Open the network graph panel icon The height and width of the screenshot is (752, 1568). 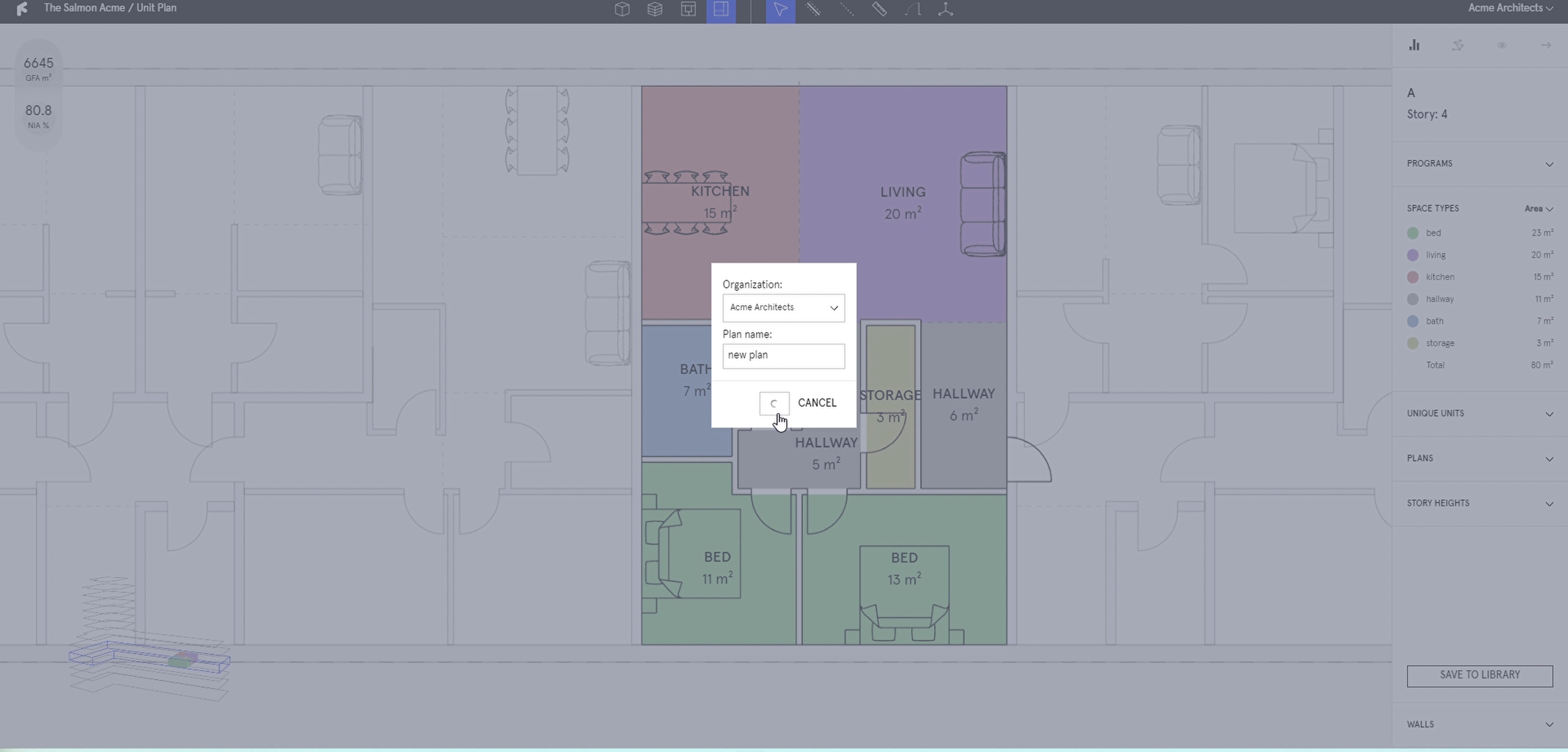(x=1458, y=45)
